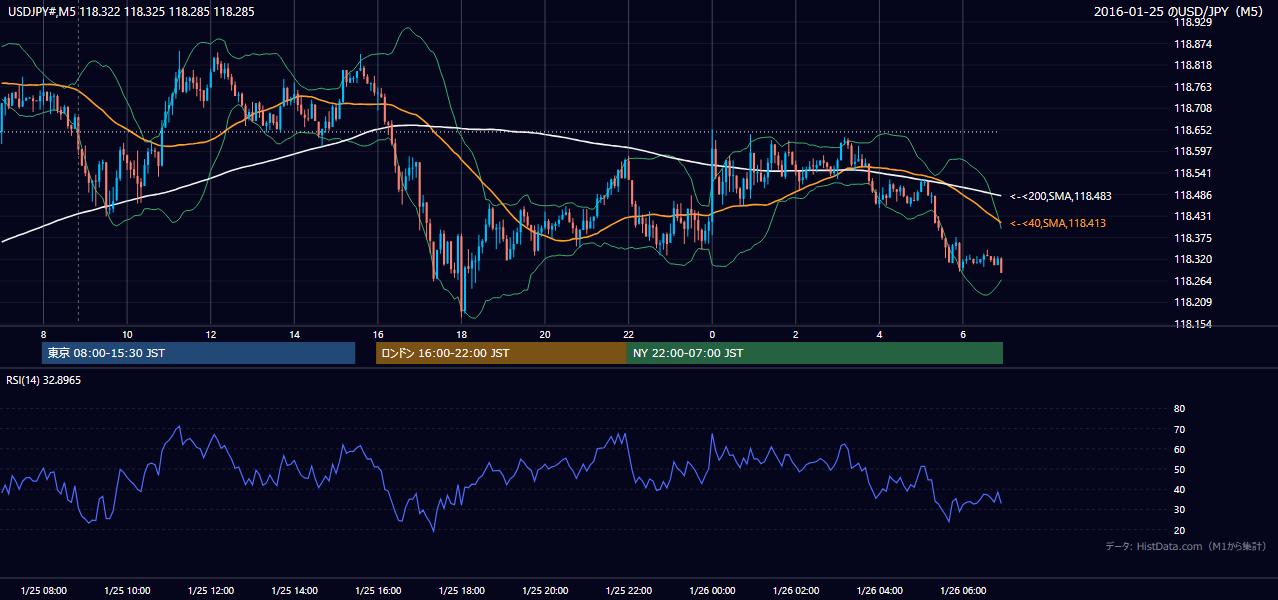
Task: Click the HistData.com data source credit
Action: click(1185, 546)
